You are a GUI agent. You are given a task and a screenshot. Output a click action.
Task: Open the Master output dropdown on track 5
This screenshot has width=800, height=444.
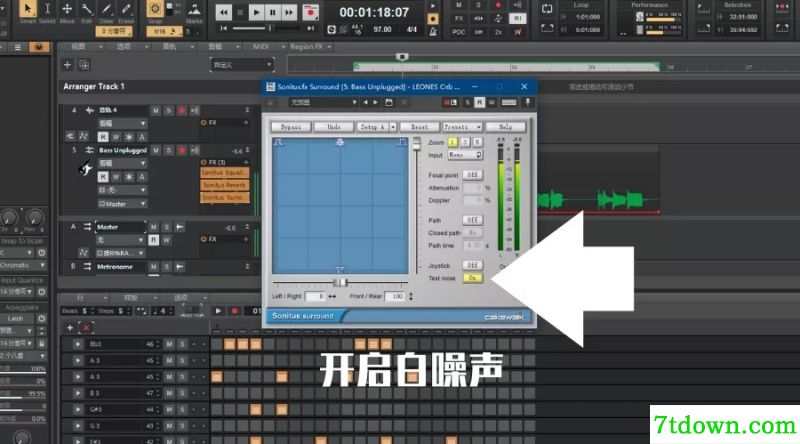point(122,204)
